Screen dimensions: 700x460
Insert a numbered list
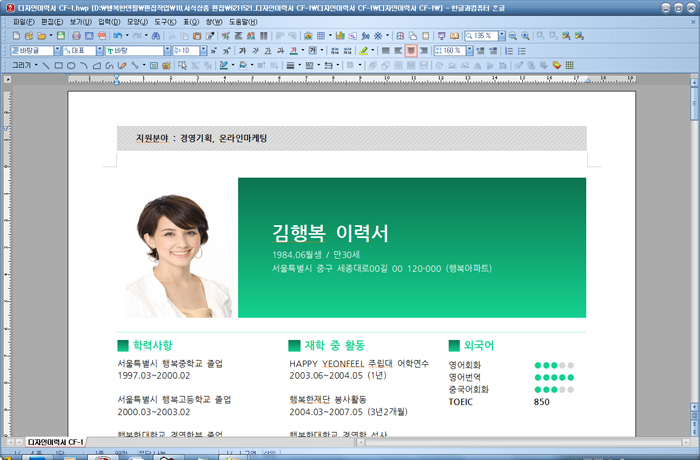pyautogui.click(x=509, y=51)
